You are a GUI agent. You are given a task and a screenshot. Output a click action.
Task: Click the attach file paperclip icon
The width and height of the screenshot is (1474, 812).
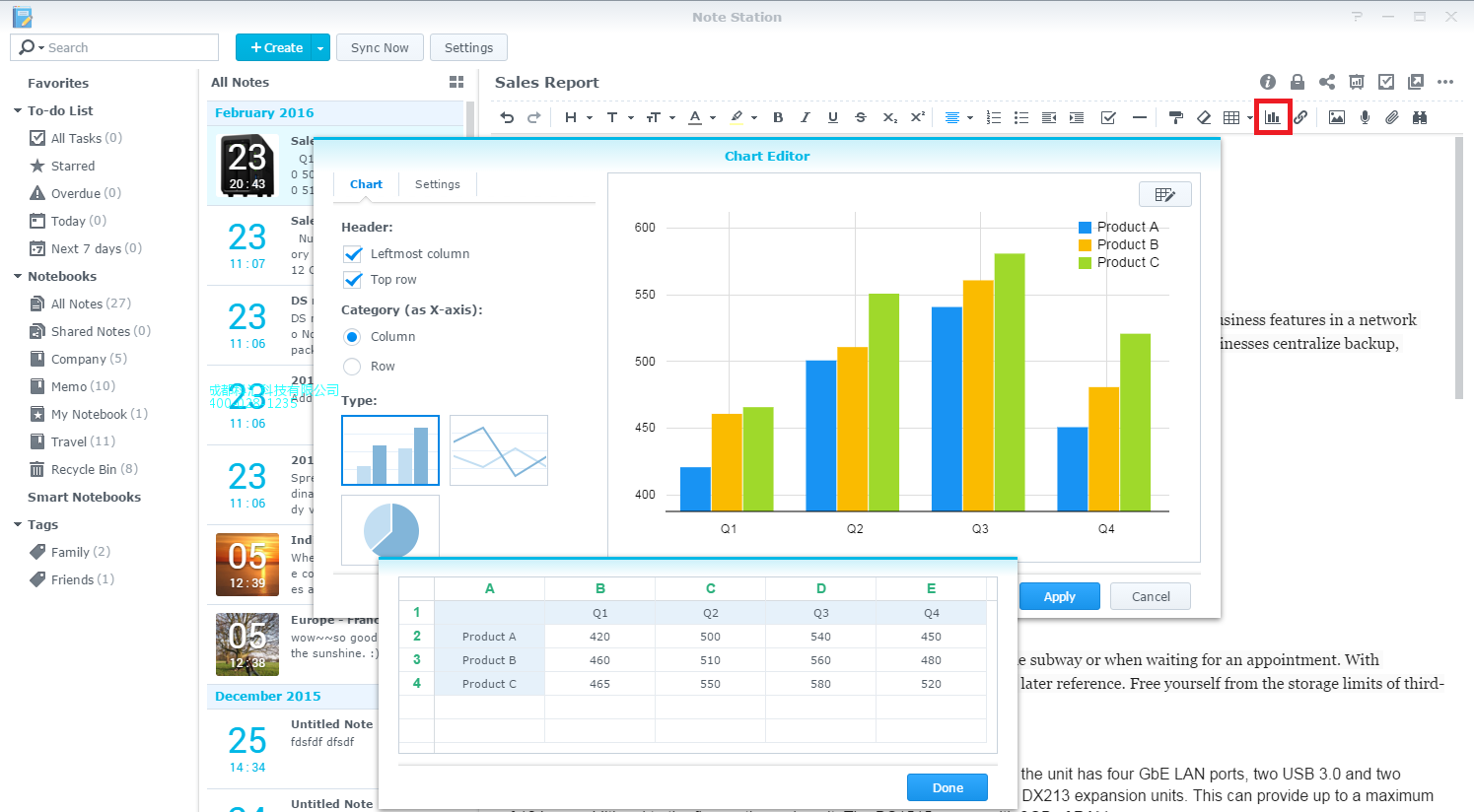(1392, 117)
